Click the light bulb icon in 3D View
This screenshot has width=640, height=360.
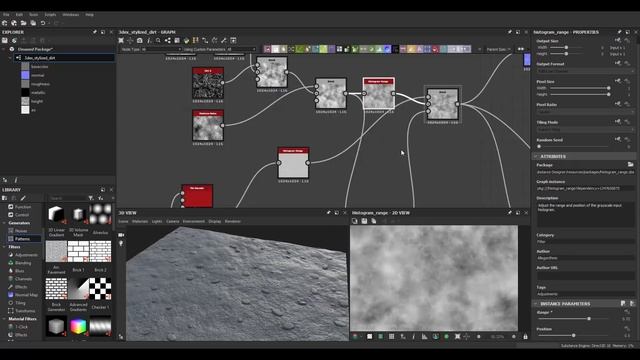[x=121, y=243]
